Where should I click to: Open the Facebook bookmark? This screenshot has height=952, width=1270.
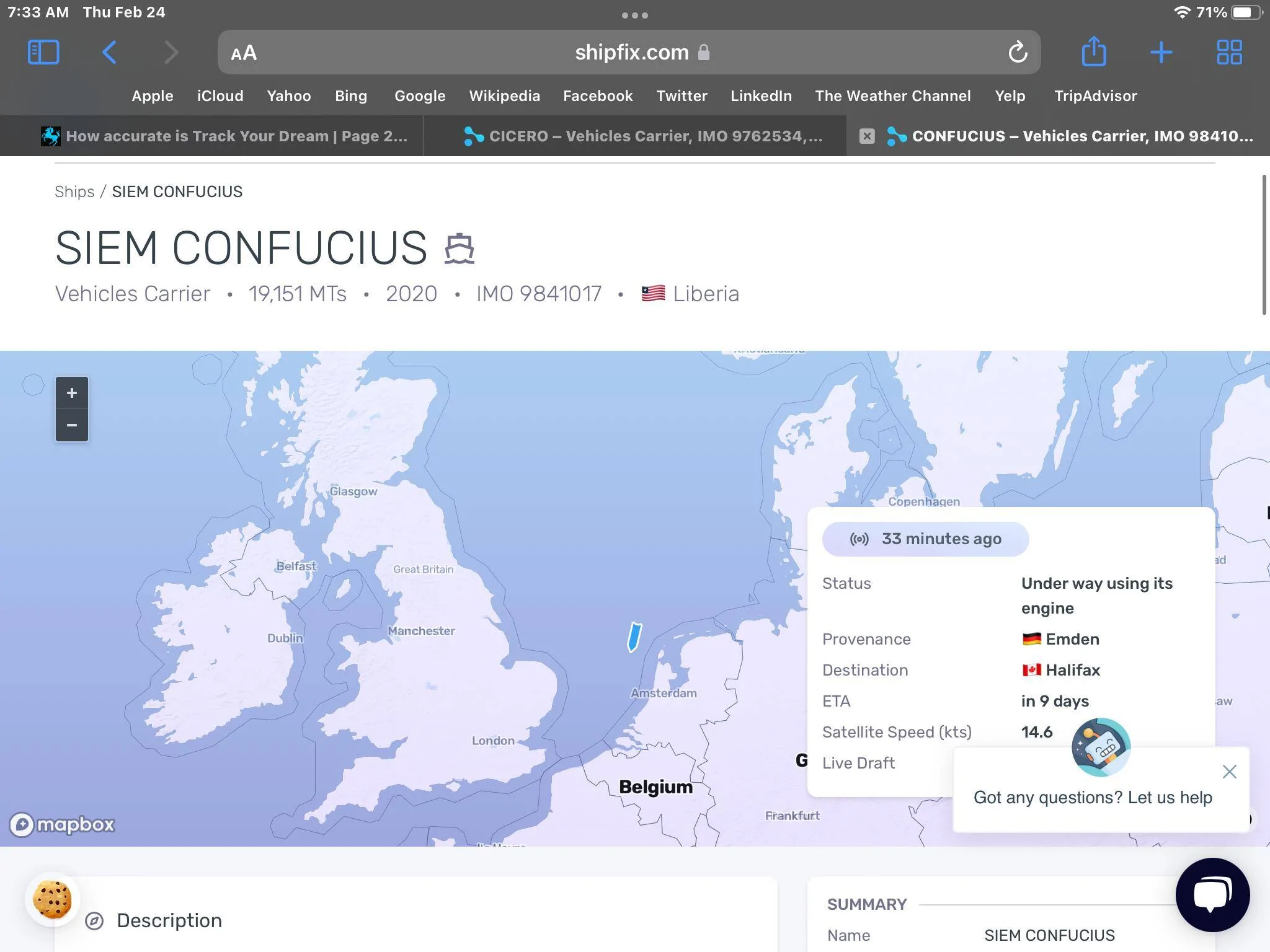click(x=598, y=96)
